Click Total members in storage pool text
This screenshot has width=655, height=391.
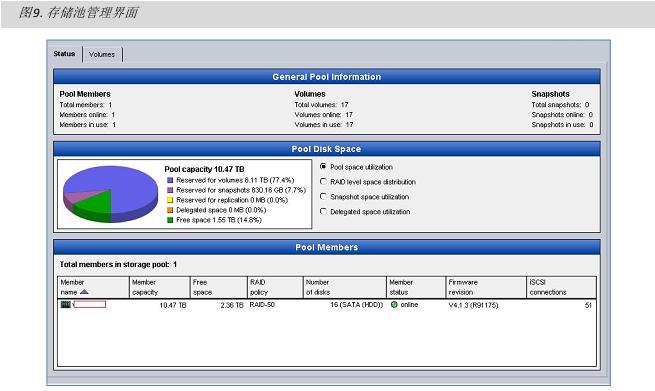118,264
